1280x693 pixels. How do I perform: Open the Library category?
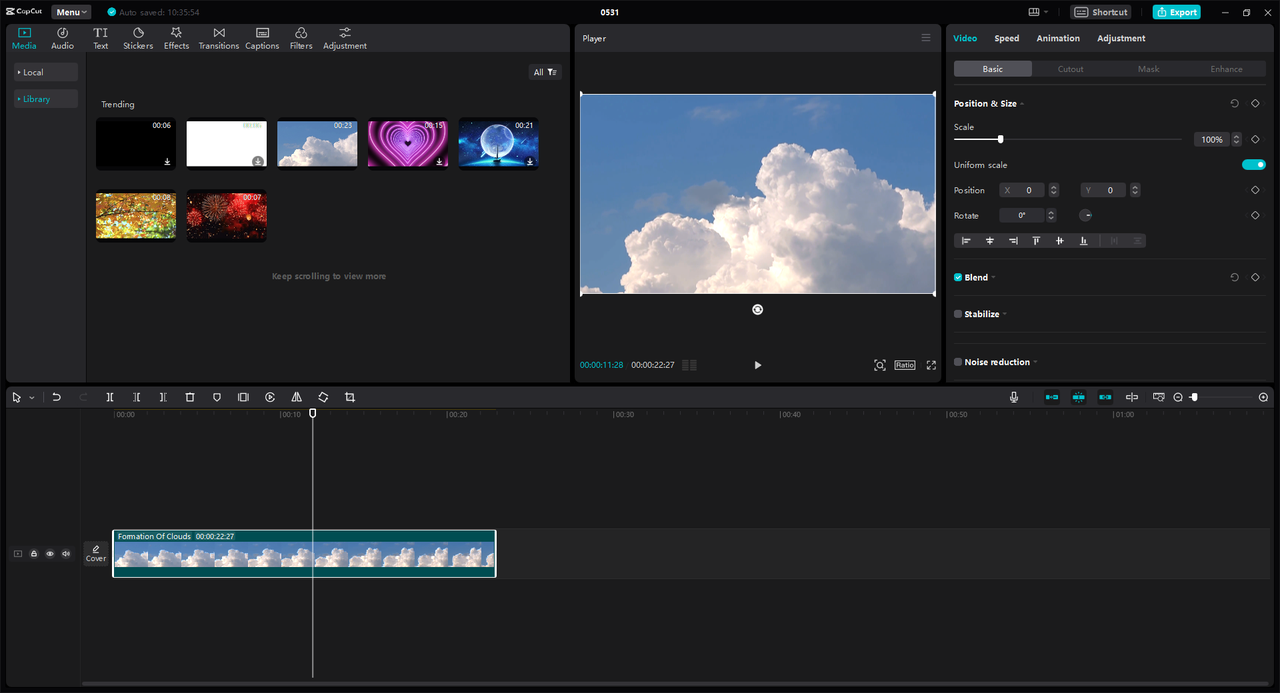45,99
